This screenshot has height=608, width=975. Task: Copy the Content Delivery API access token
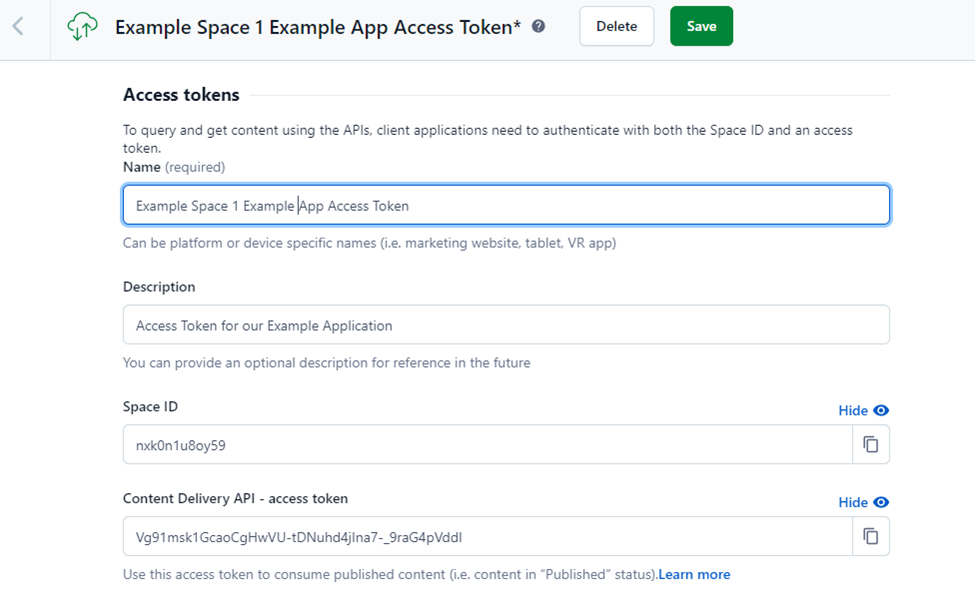[870, 537]
